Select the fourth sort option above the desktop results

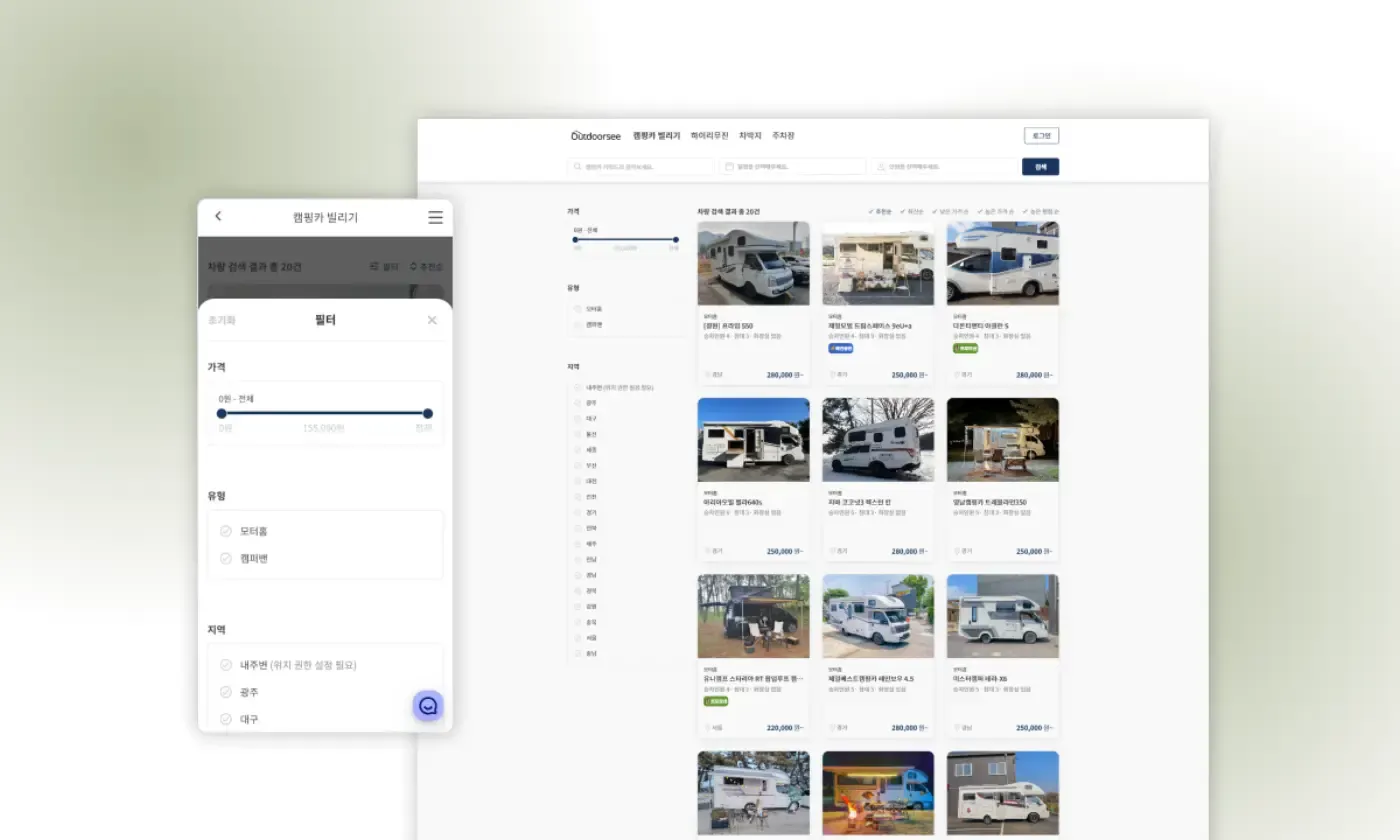[995, 212]
